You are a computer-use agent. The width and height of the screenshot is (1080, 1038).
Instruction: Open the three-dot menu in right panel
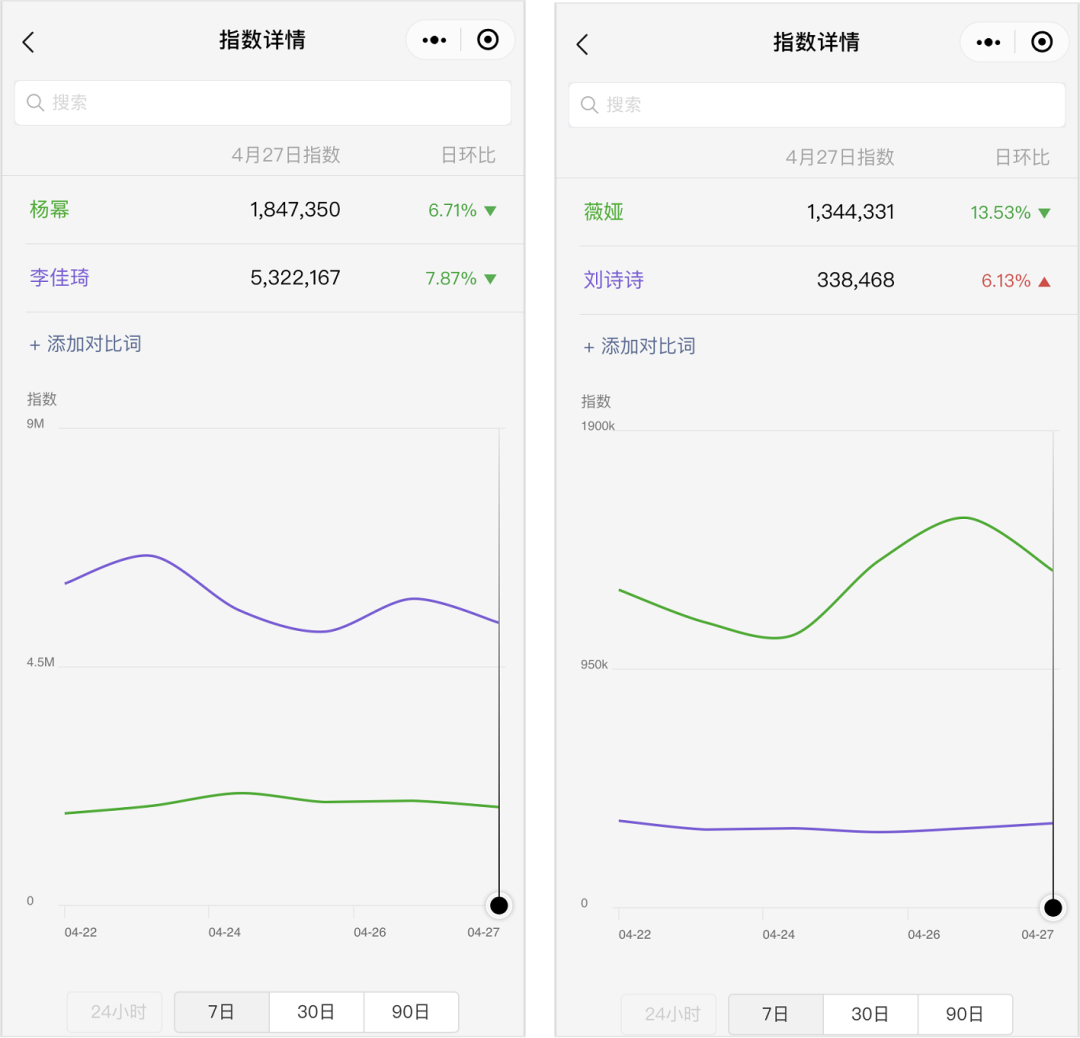click(988, 42)
